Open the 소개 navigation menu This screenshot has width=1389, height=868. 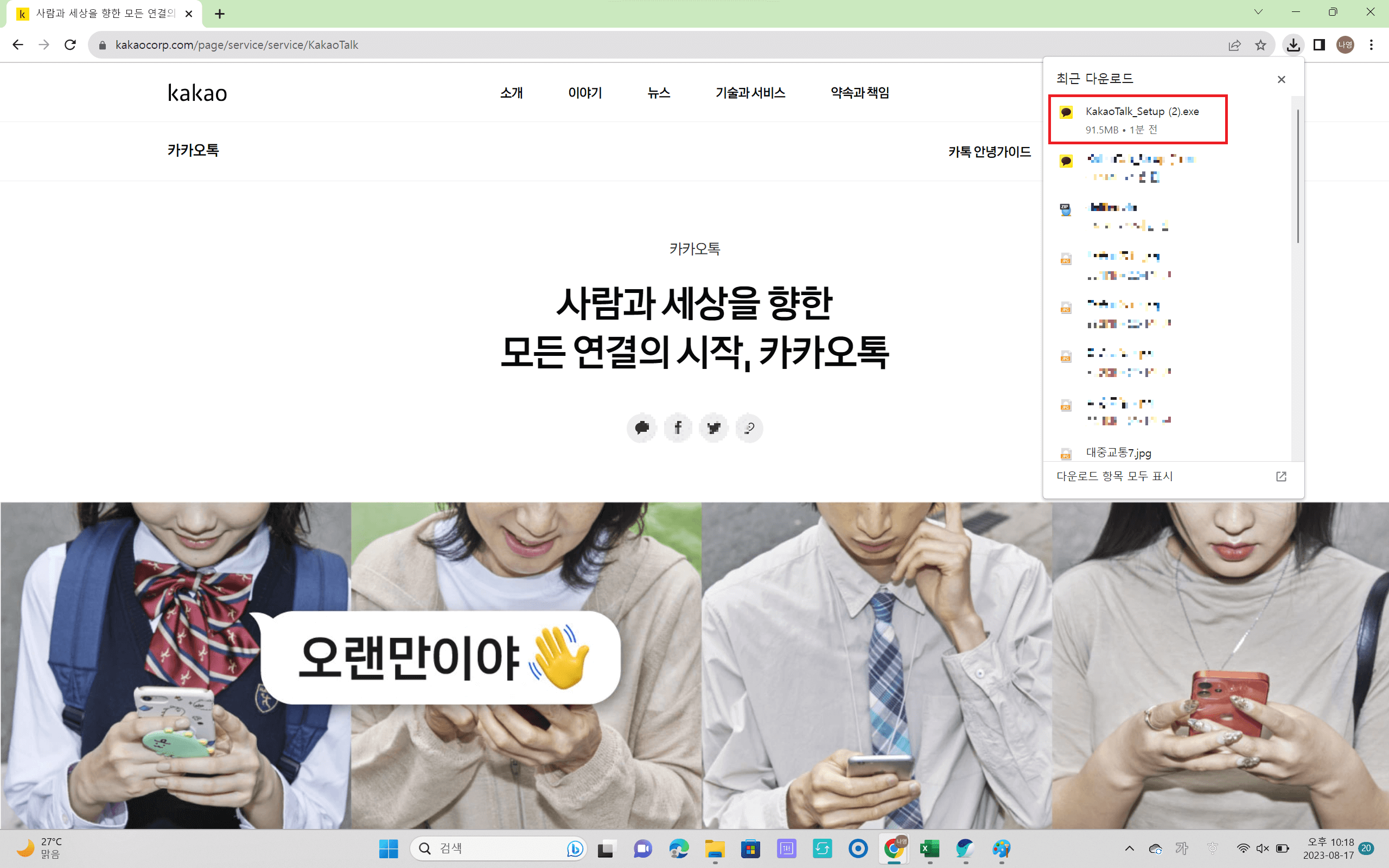511,92
